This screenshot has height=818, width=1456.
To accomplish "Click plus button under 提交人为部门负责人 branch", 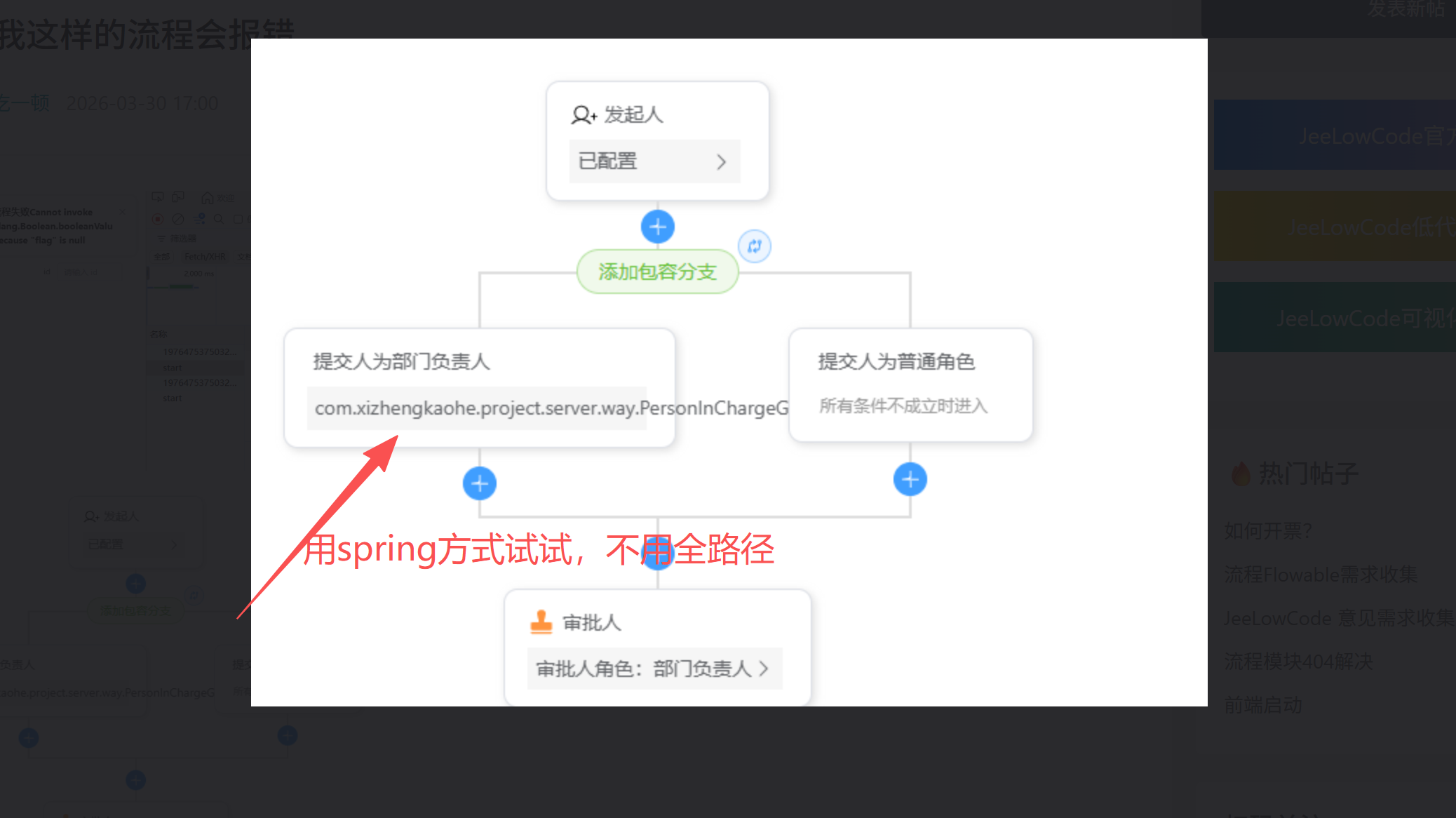I will pyautogui.click(x=480, y=483).
